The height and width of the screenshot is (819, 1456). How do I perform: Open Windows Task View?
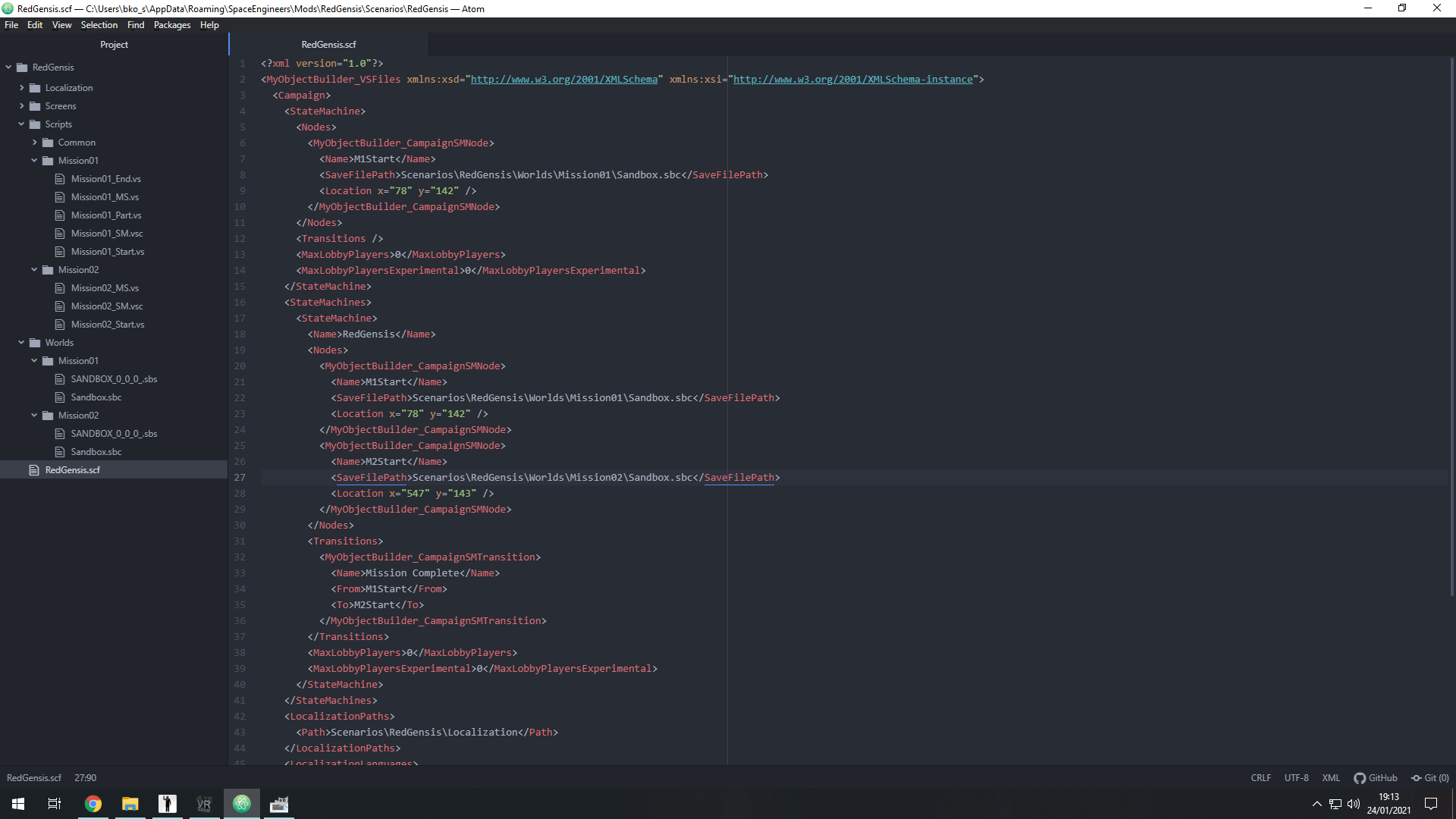click(55, 804)
